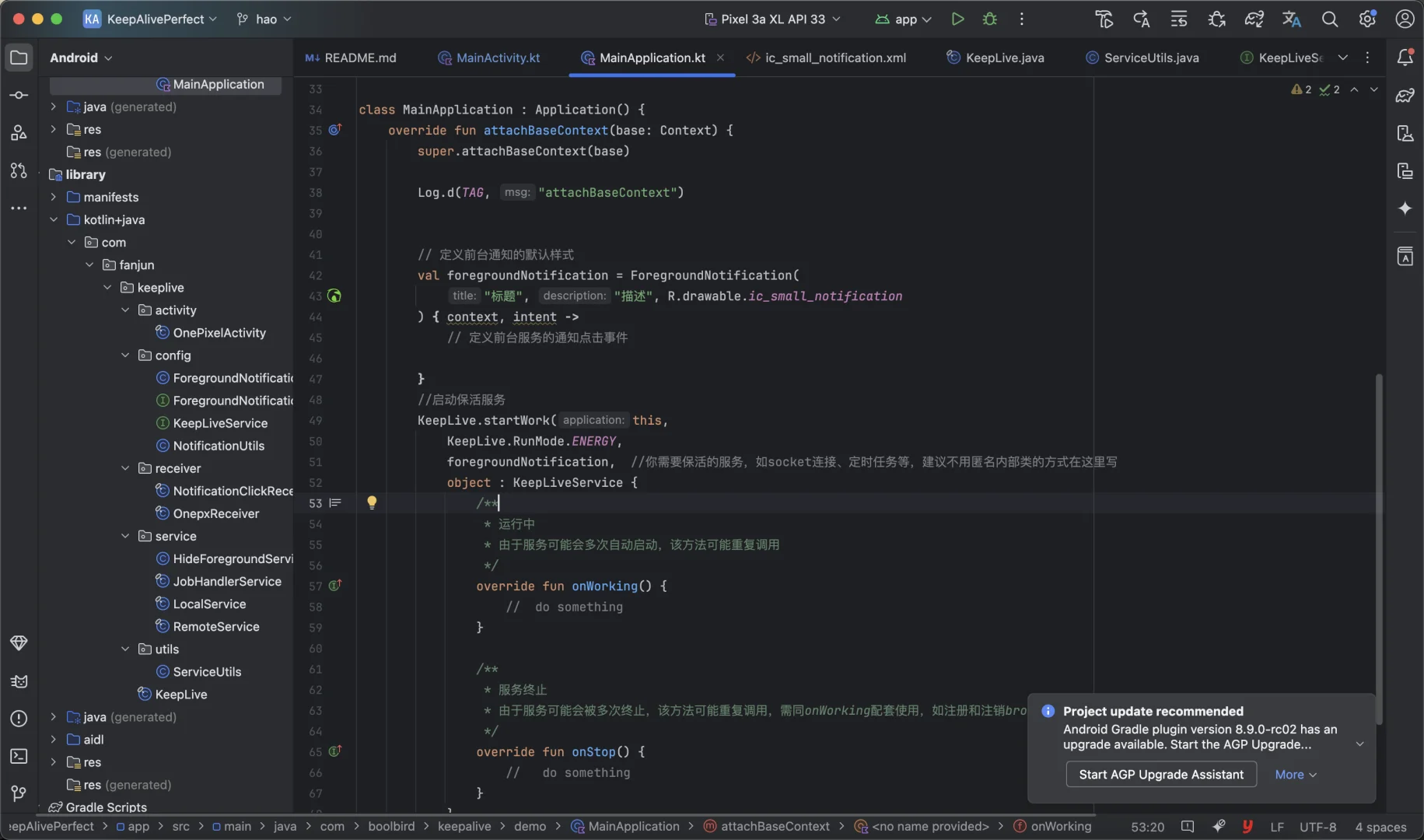Run the app with the green play icon

(957, 19)
